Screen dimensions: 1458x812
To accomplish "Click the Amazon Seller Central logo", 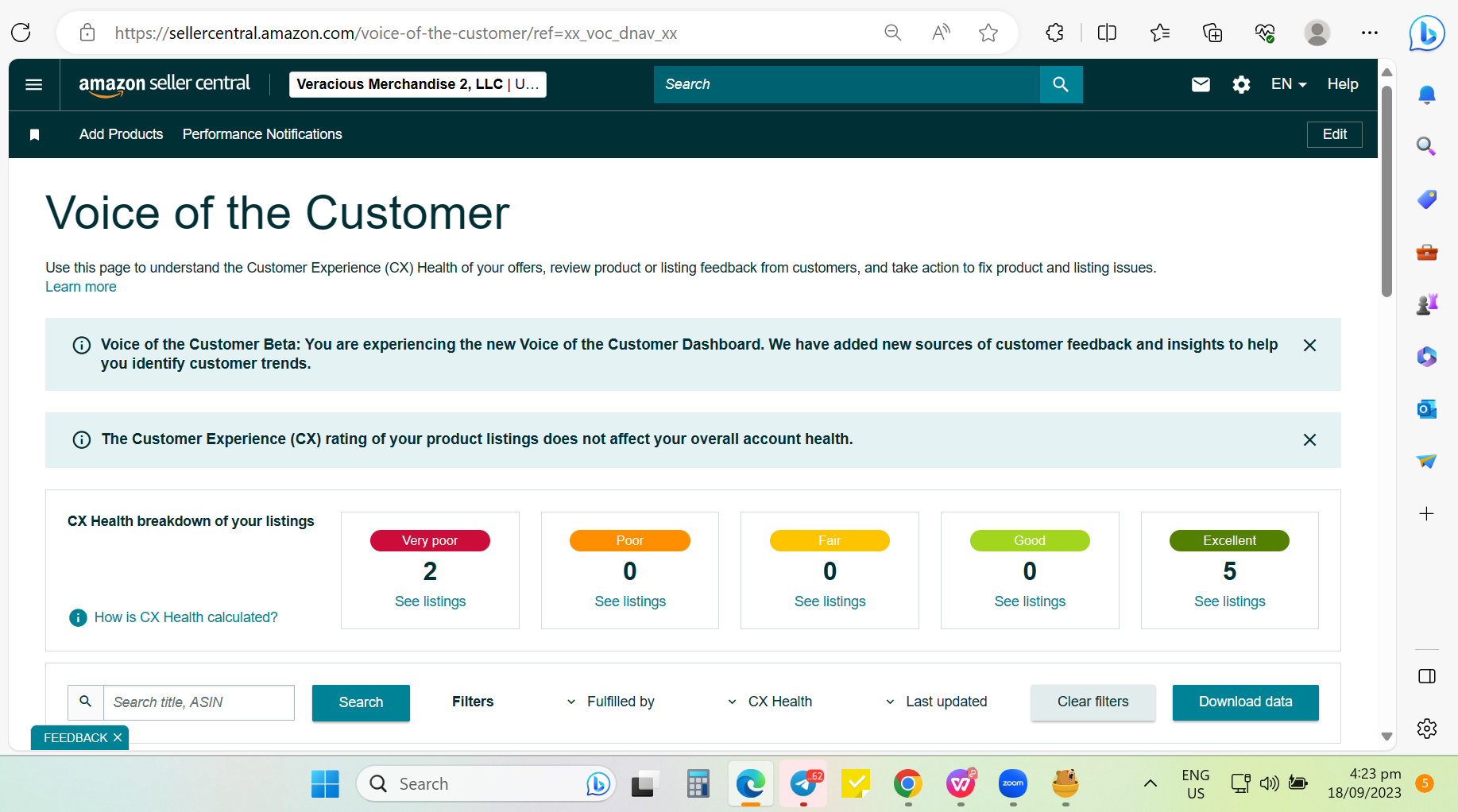I will (164, 84).
